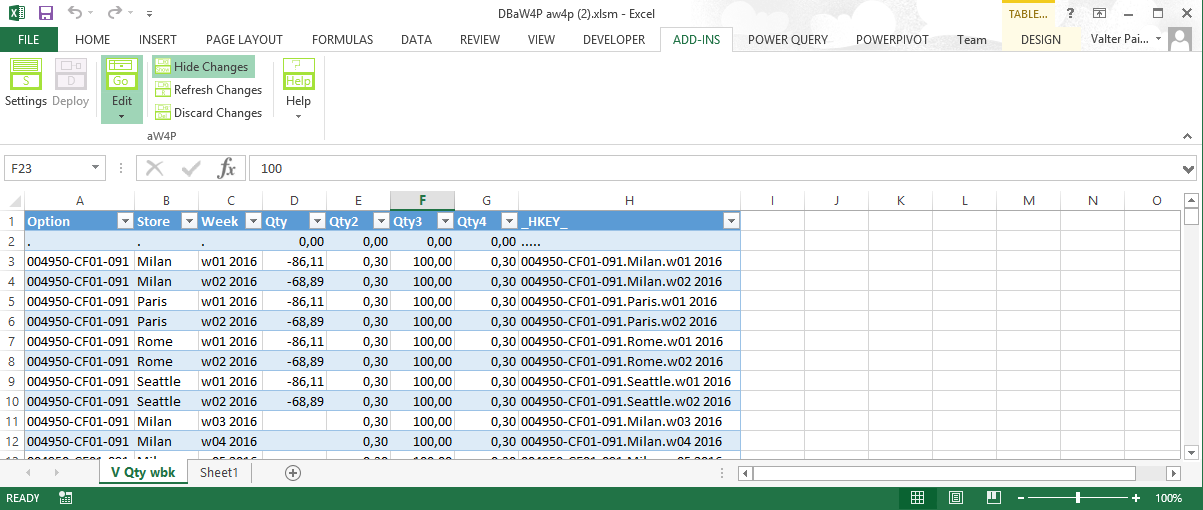The image size is (1203, 510).
Task: Switch to the POWER QUERY tab
Action: [x=788, y=40]
